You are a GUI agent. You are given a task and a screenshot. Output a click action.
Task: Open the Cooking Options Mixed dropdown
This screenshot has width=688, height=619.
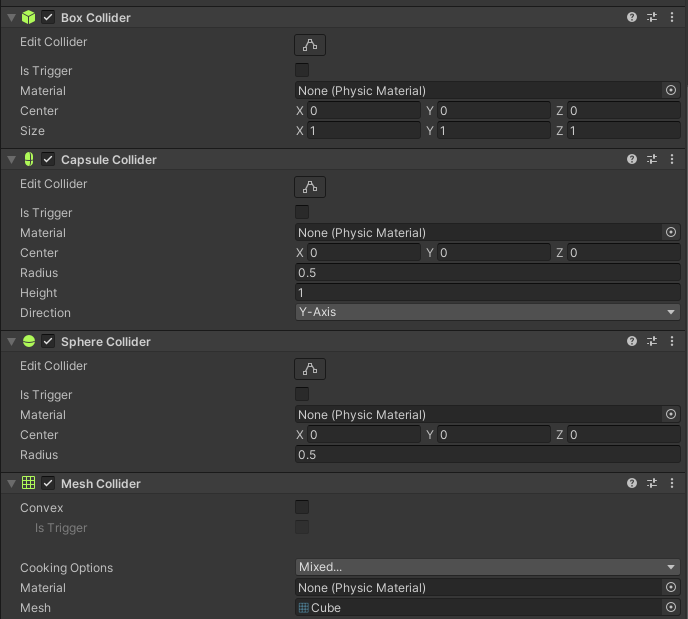(487, 567)
